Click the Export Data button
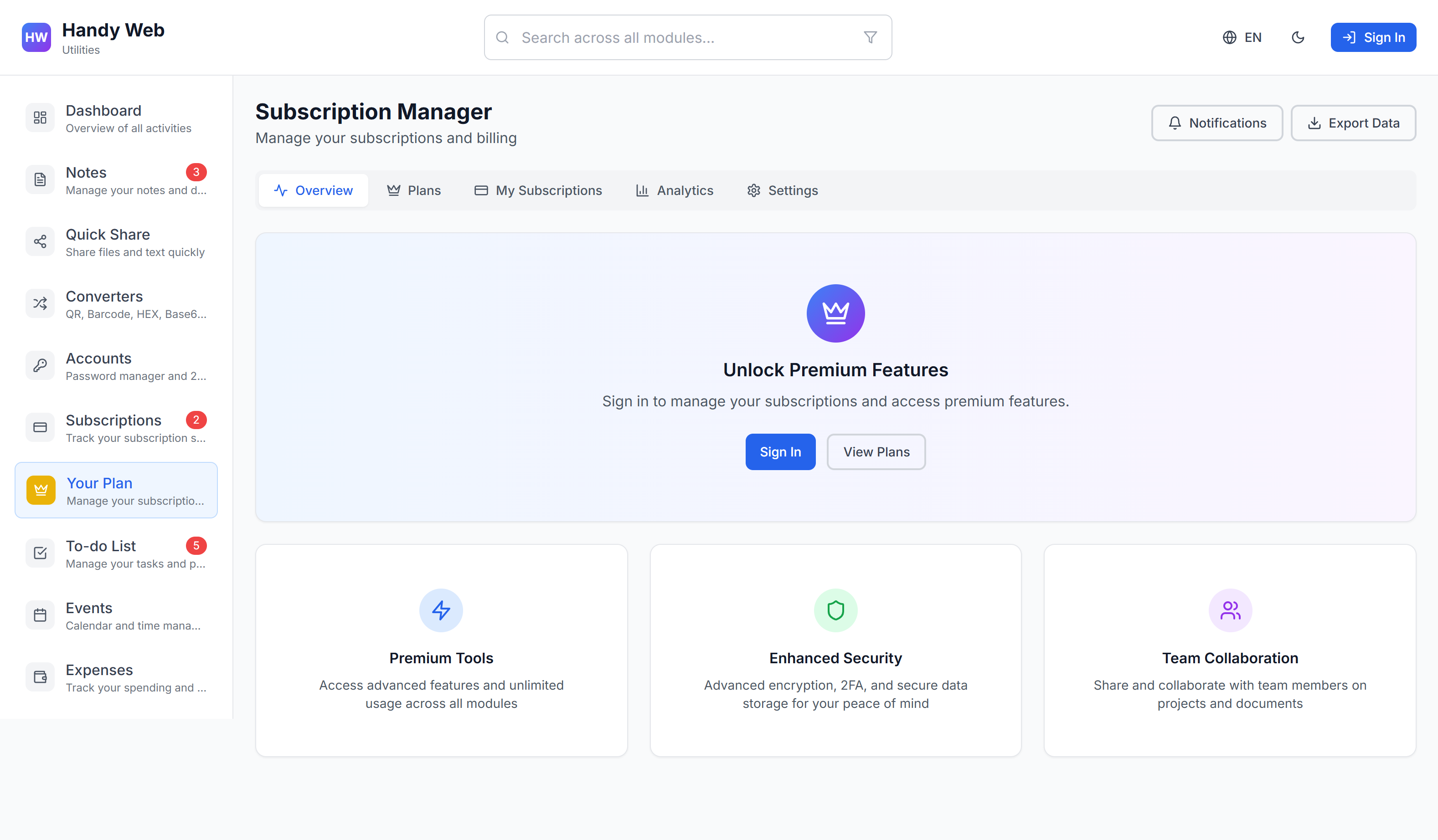Image resolution: width=1438 pixels, height=840 pixels. (1353, 123)
